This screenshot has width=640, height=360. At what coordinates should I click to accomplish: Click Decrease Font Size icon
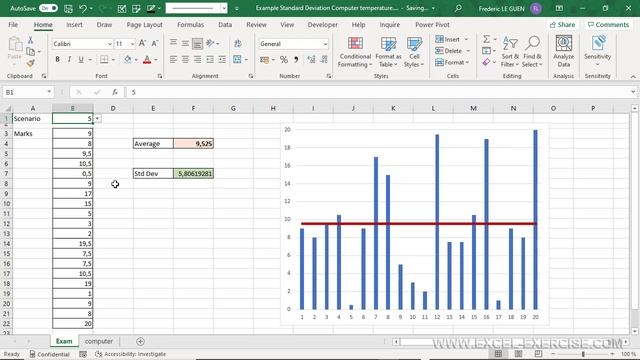(x=155, y=43)
